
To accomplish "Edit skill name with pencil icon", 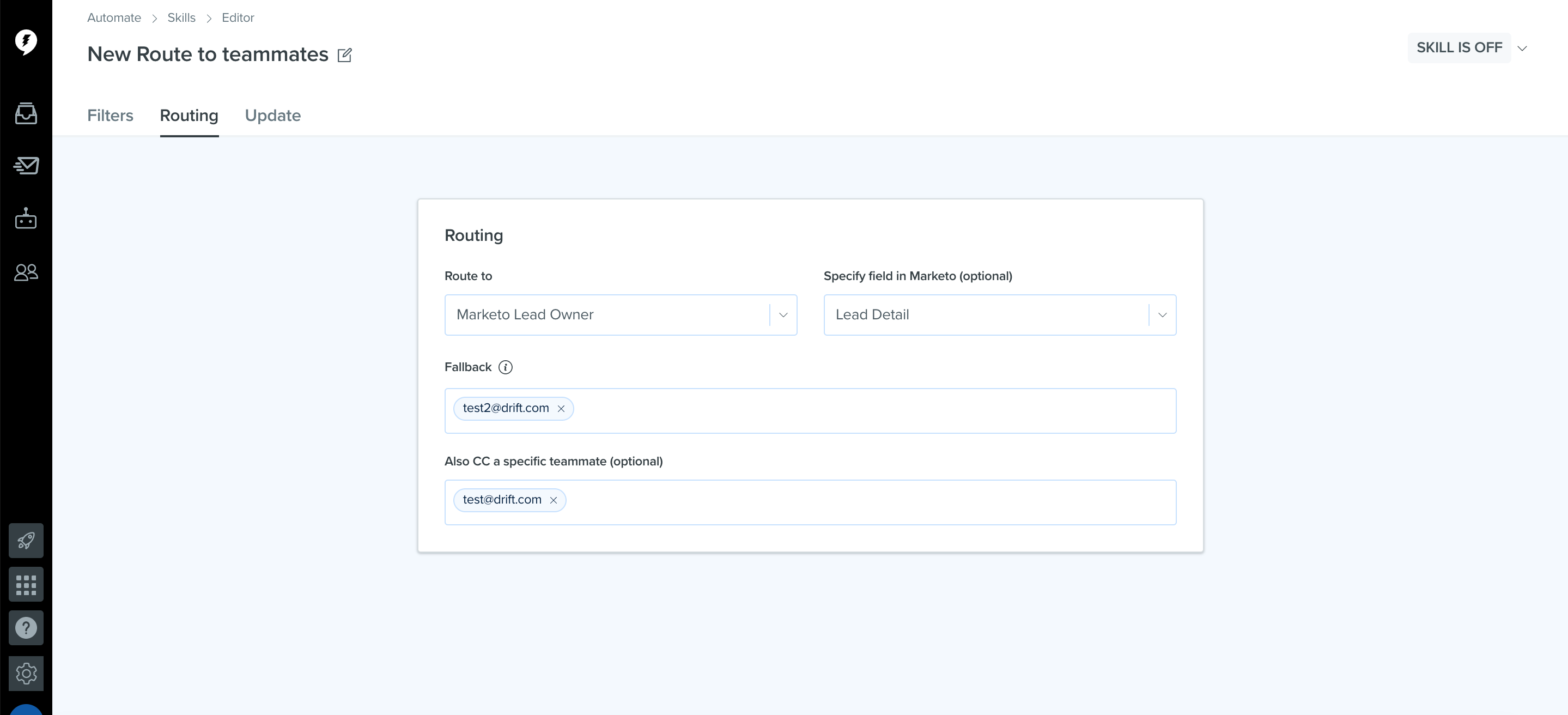I will (344, 55).
